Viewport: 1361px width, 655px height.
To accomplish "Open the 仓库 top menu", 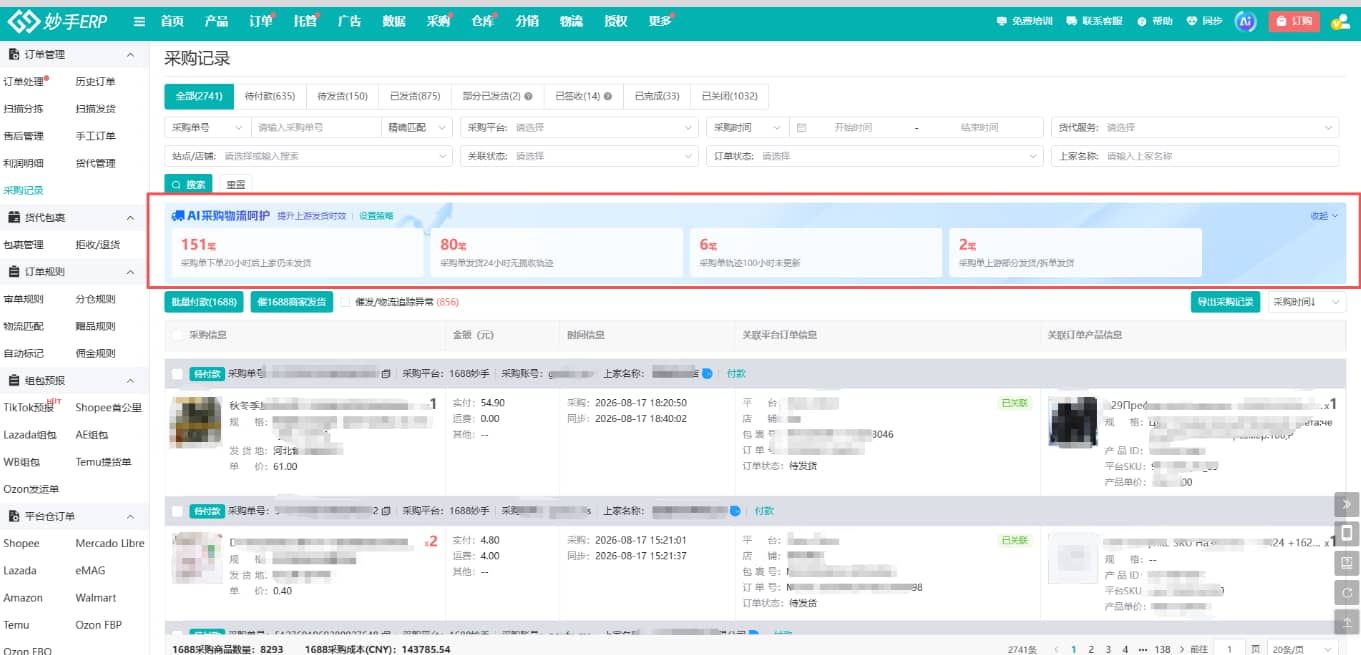I will 482,21.
